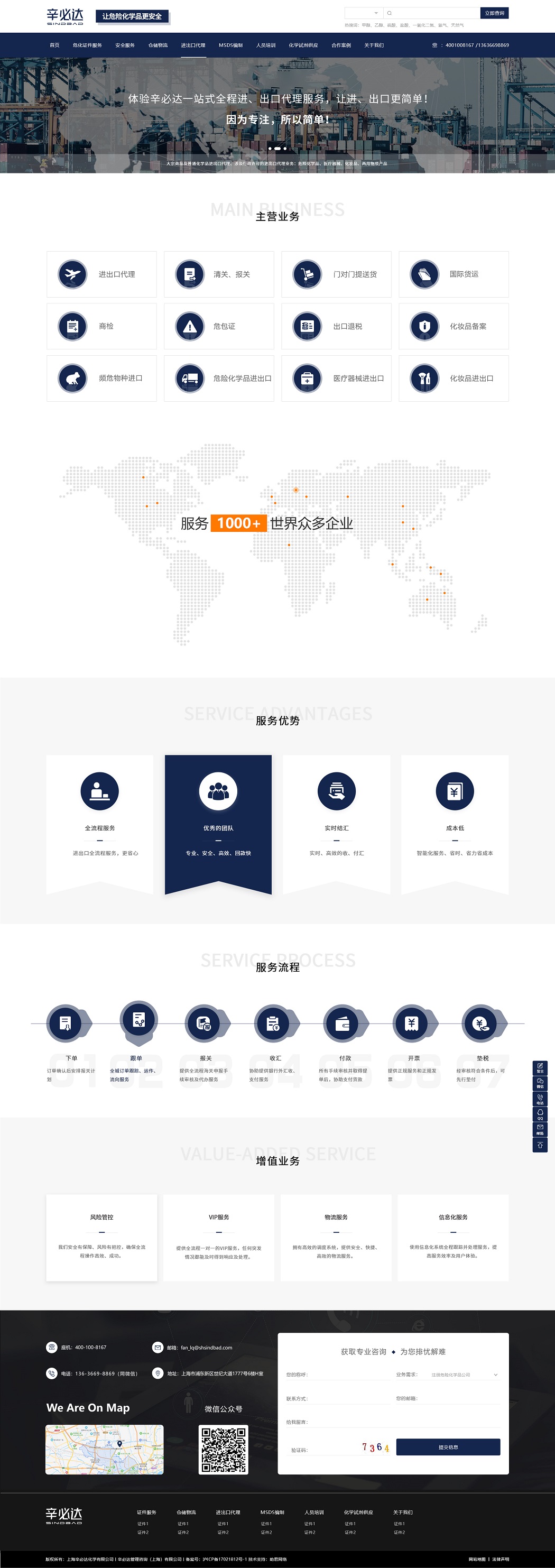Click the 实时结汇 settlement icon
This screenshot has height=1568, width=555.
337,791
